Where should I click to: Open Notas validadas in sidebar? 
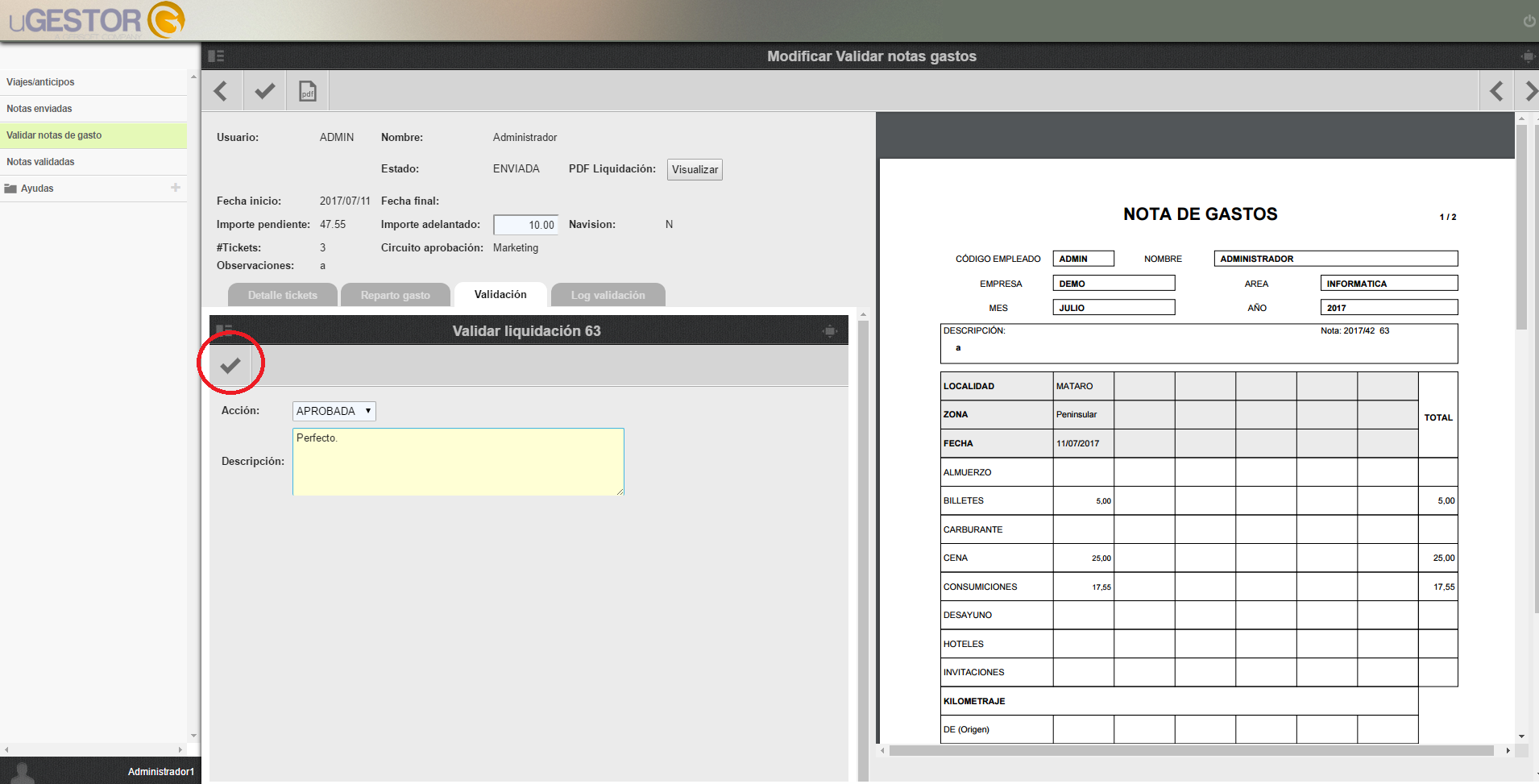point(93,162)
